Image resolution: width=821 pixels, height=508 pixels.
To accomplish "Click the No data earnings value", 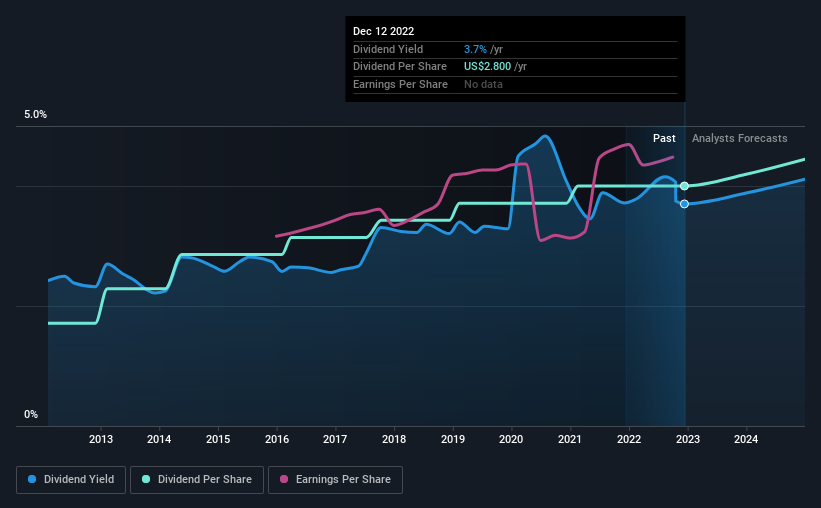I will click(483, 84).
